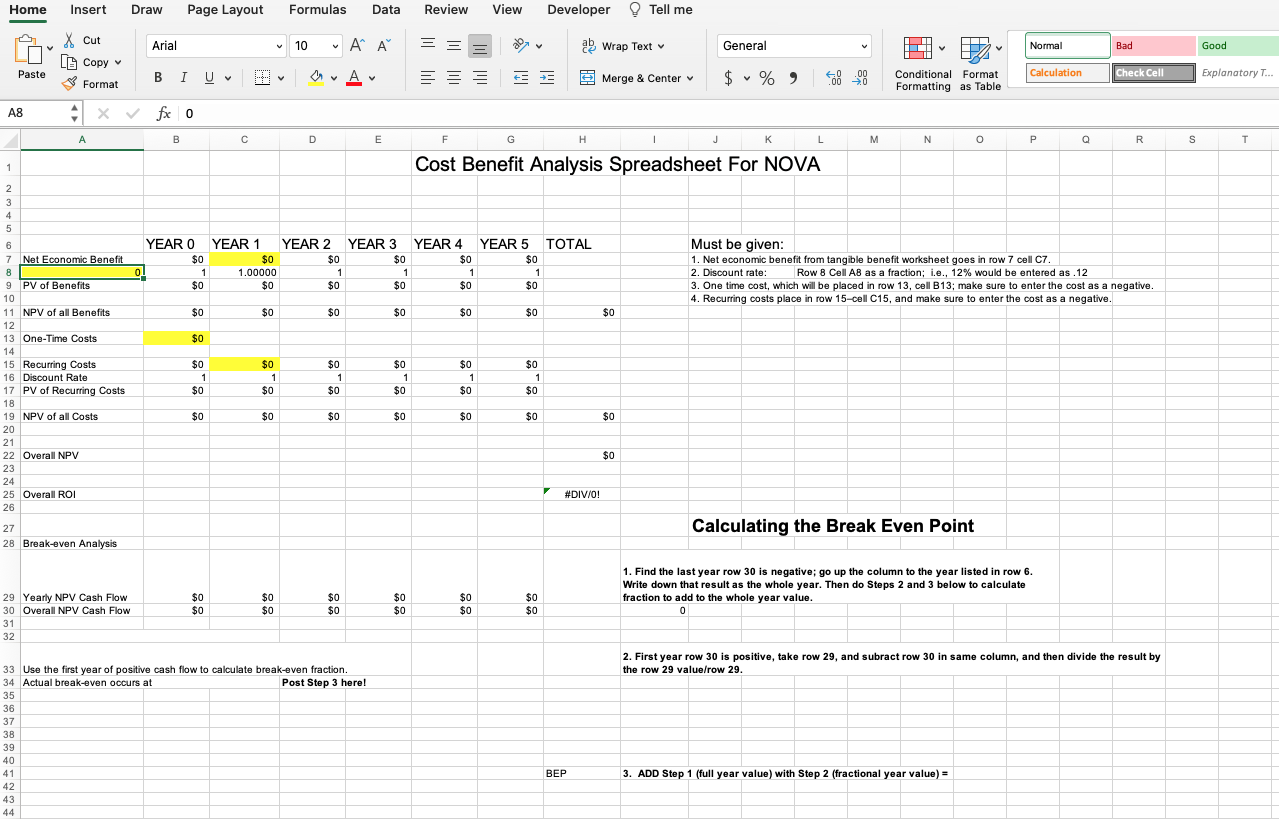Copy the selected cell
1279x819 pixels.
pos(87,62)
